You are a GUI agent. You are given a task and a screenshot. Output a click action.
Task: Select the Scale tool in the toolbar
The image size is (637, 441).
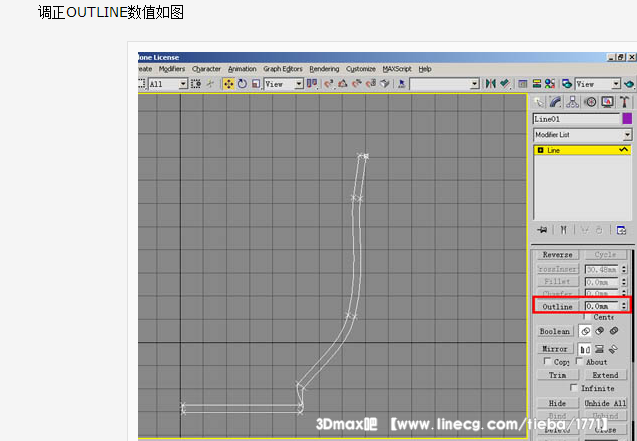pyautogui.click(x=256, y=84)
